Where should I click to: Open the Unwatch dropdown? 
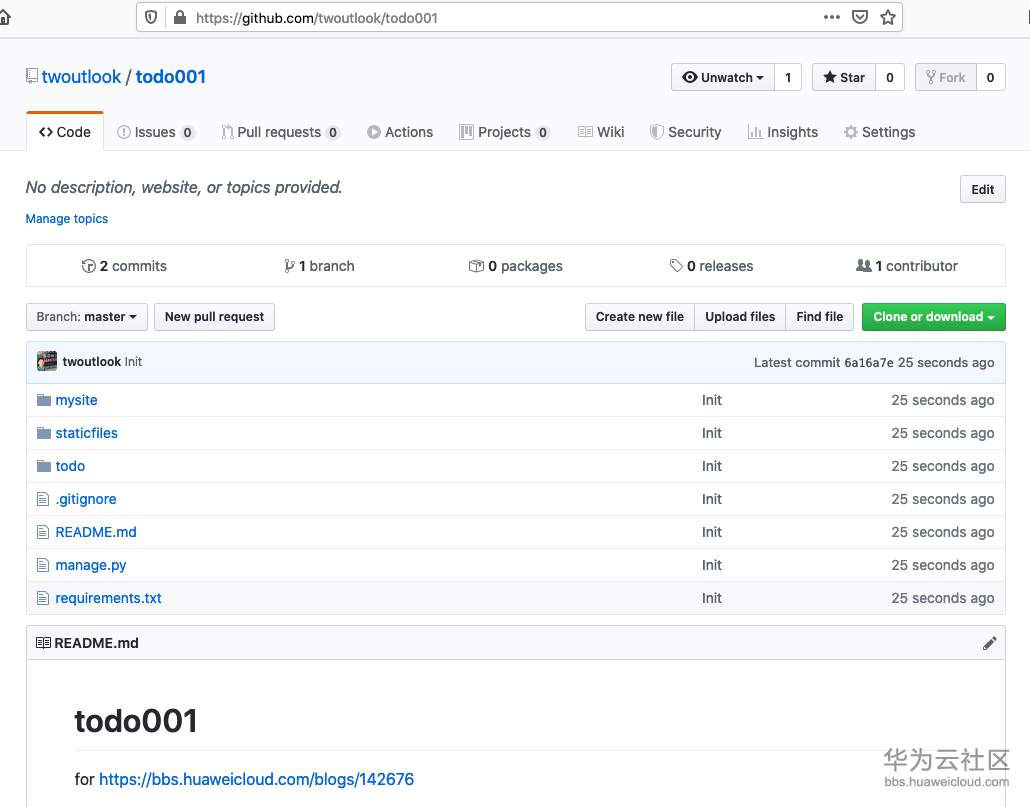(x=723, y=77)
